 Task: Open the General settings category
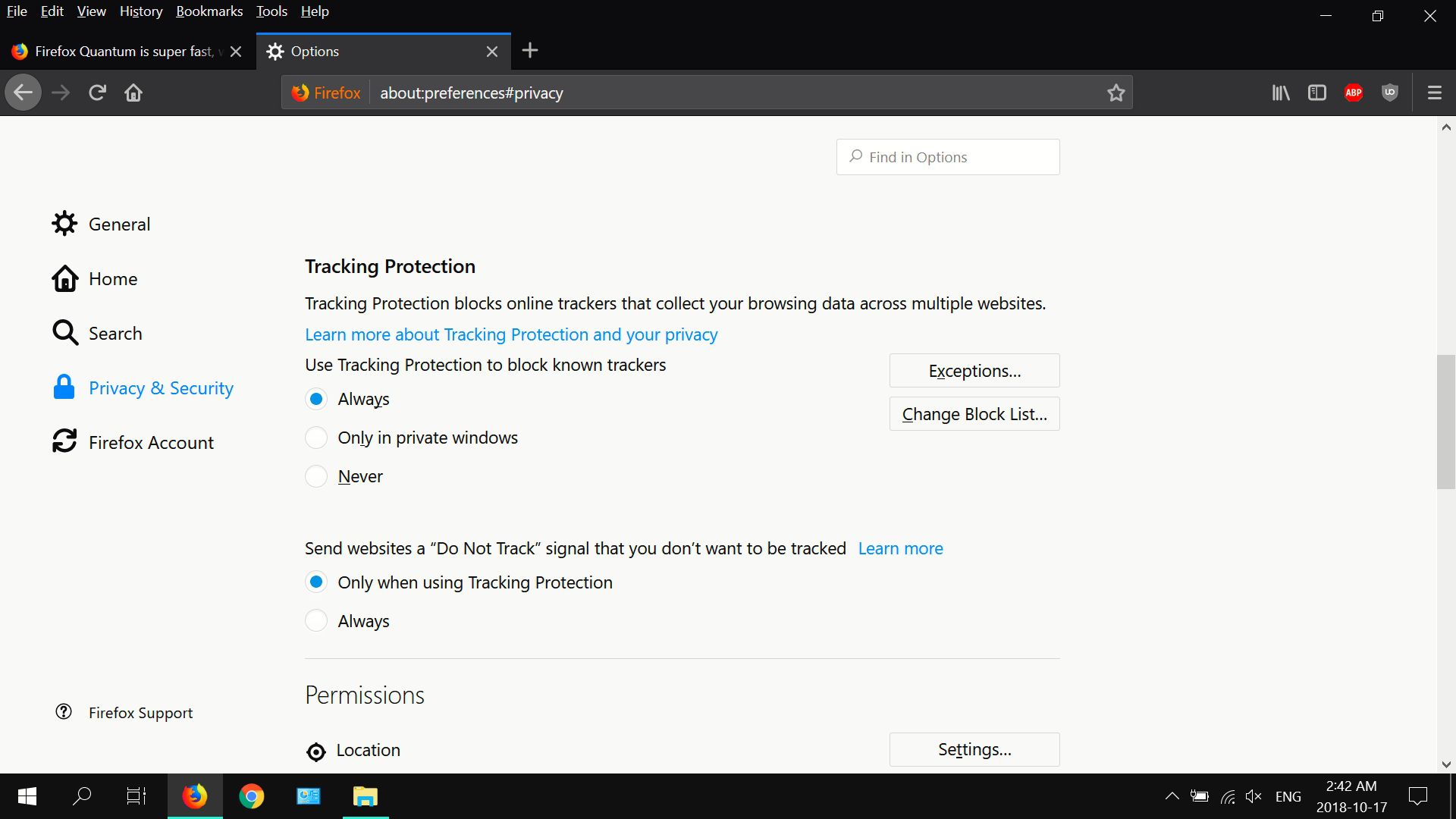click(x=102, y=224)
